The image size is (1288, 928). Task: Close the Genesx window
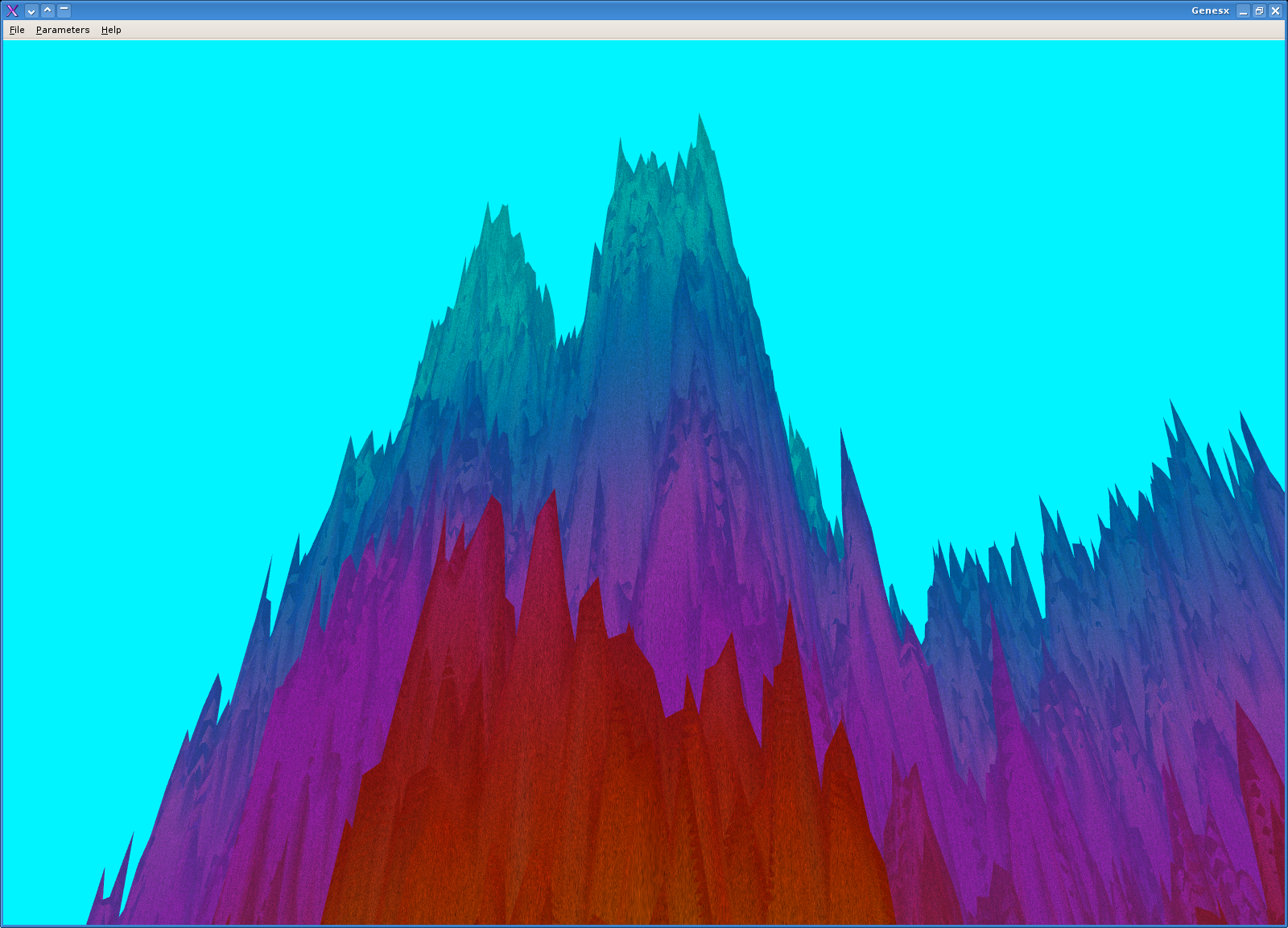[1275, 10]
